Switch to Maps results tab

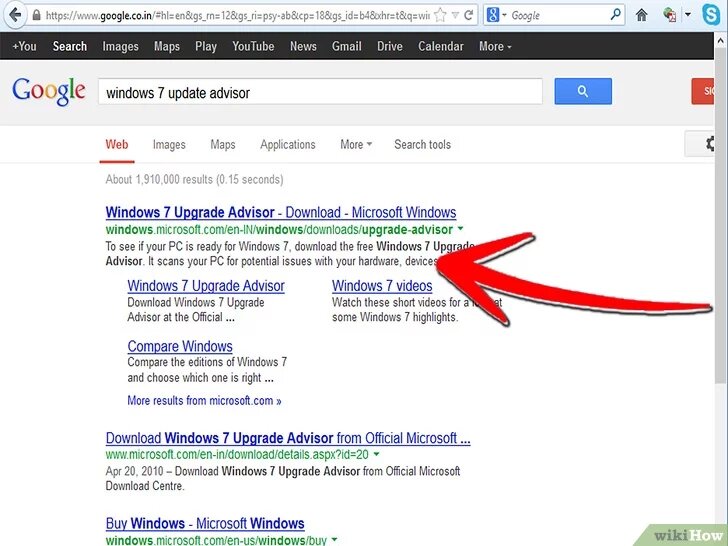tap(223, 145)
